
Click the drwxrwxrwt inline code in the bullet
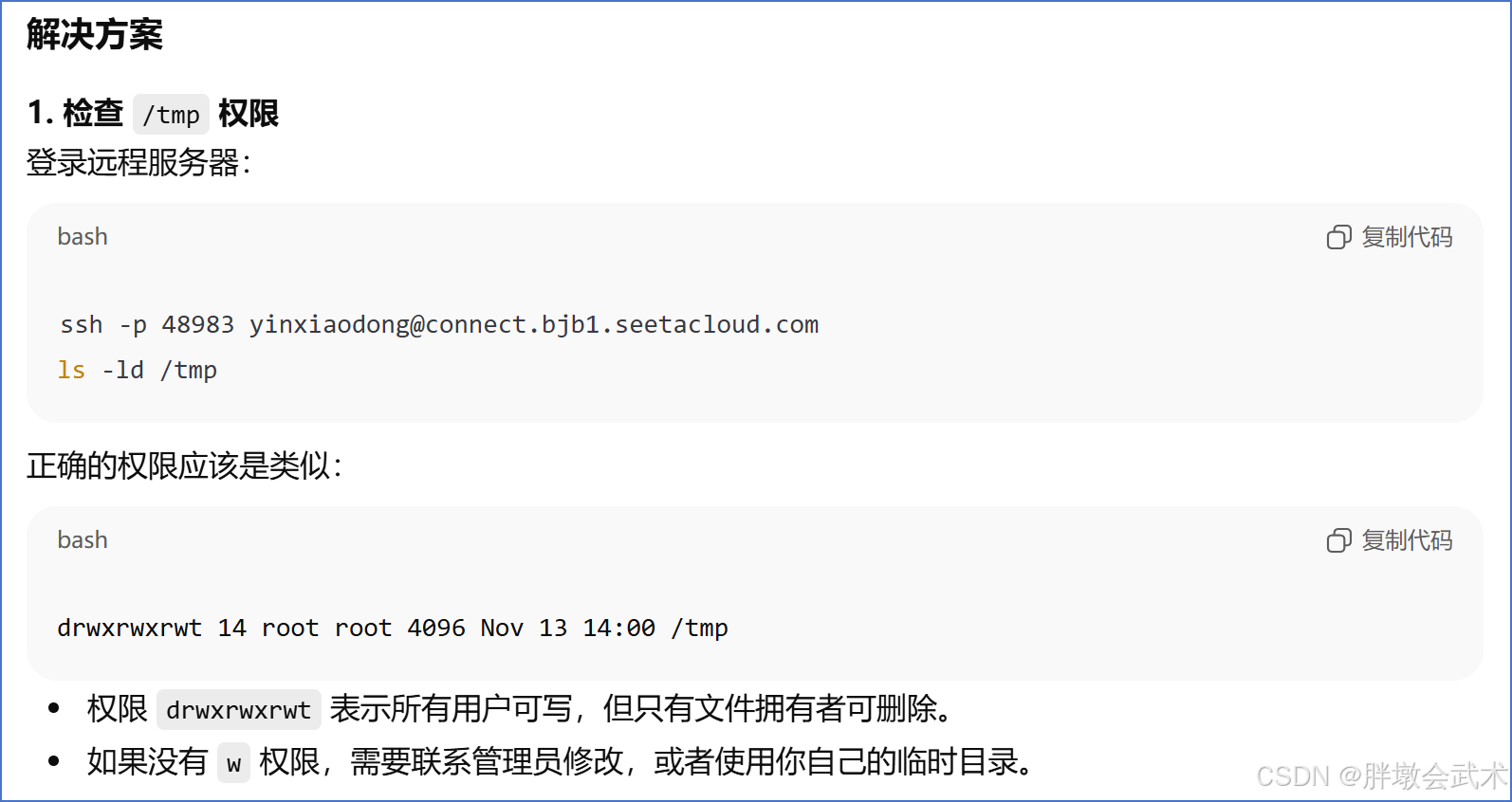(238, 710)
